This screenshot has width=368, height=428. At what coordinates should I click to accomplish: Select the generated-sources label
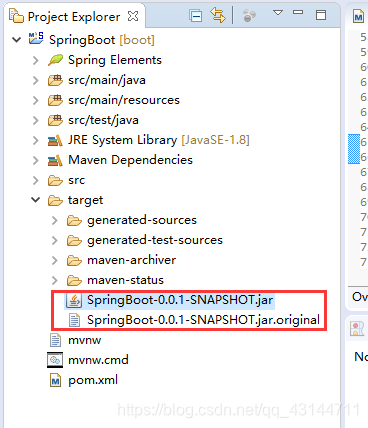(142, 220)
